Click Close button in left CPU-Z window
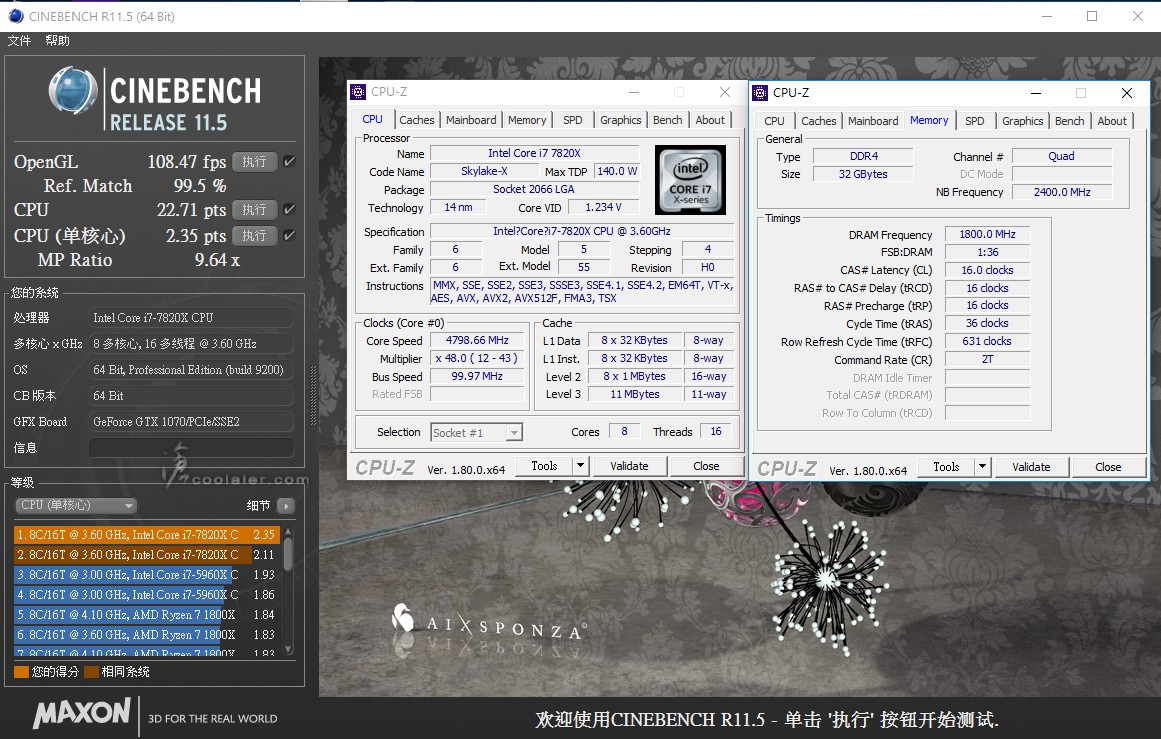This screenshot has width=1161, height=739. 706,466
